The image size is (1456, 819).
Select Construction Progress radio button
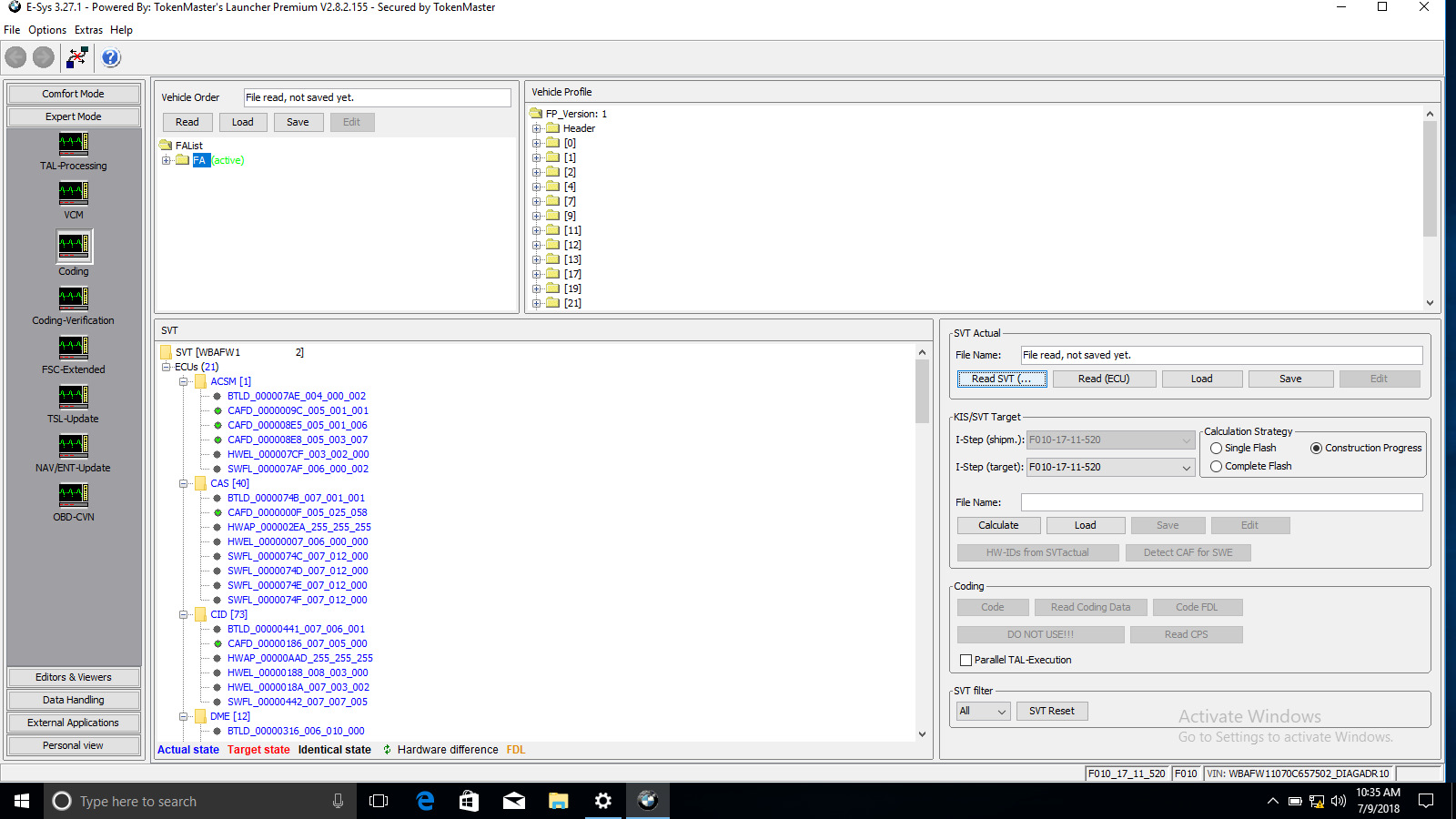(1316, 449)
